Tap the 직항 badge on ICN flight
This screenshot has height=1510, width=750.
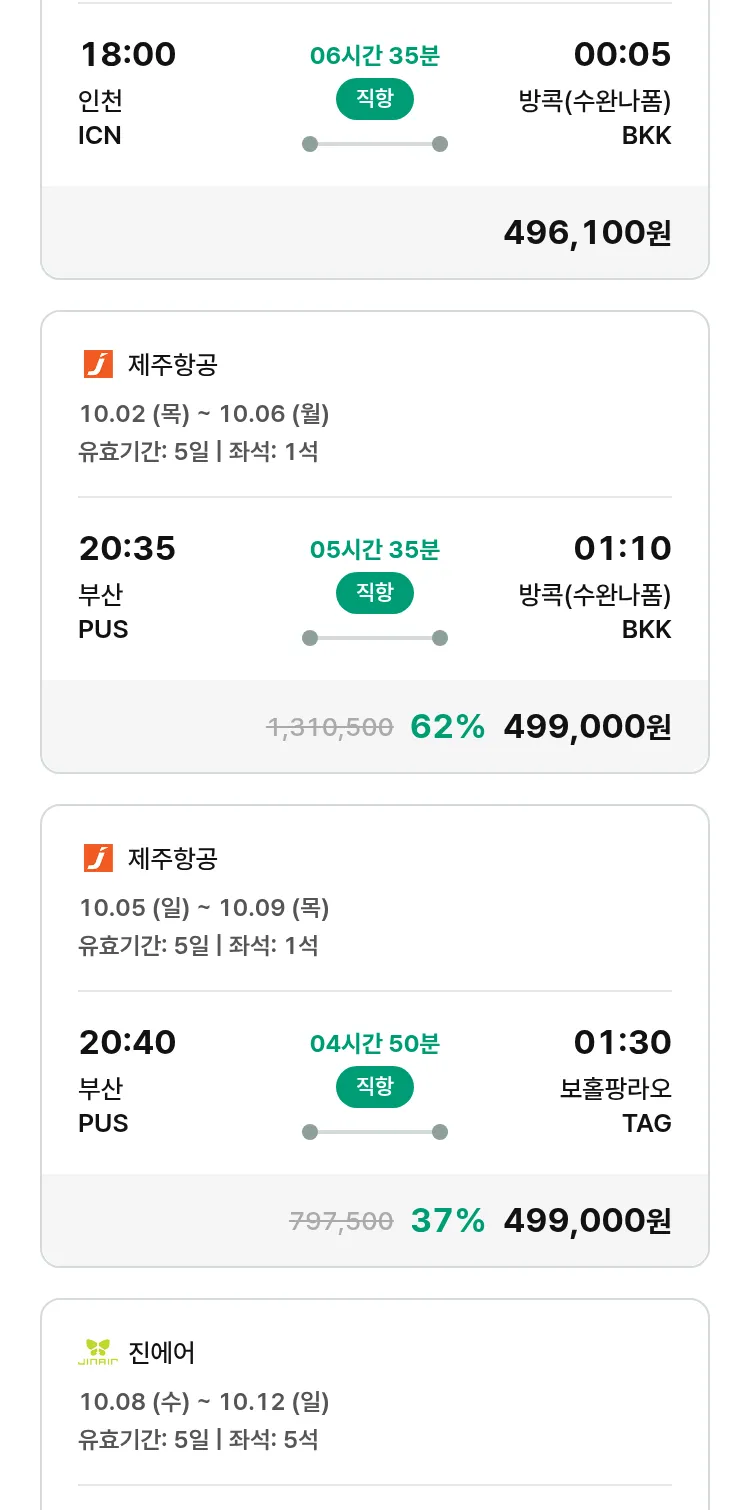pyautogui.click(x=374, y=99)
